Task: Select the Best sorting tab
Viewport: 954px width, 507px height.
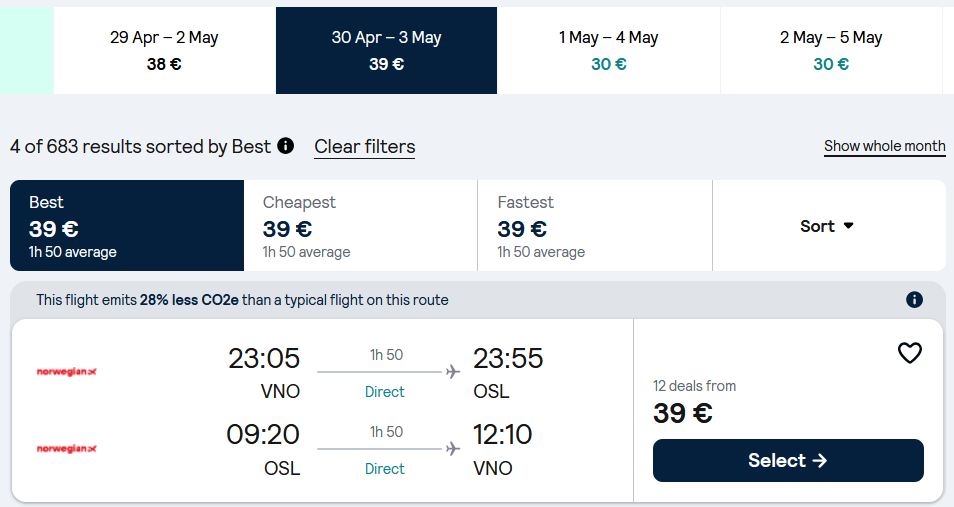Action: point(127,226)
